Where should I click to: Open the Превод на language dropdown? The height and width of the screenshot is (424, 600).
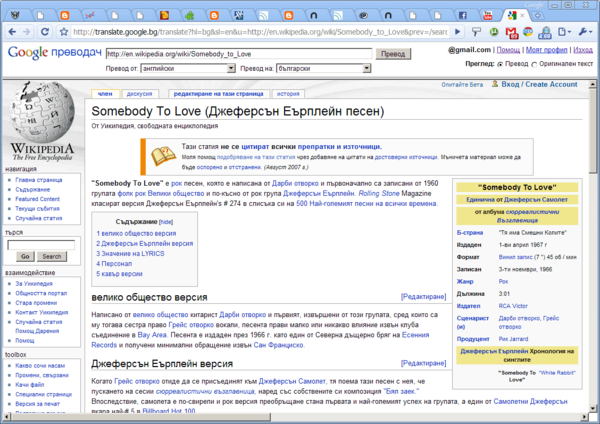click(x=324, y=68)
